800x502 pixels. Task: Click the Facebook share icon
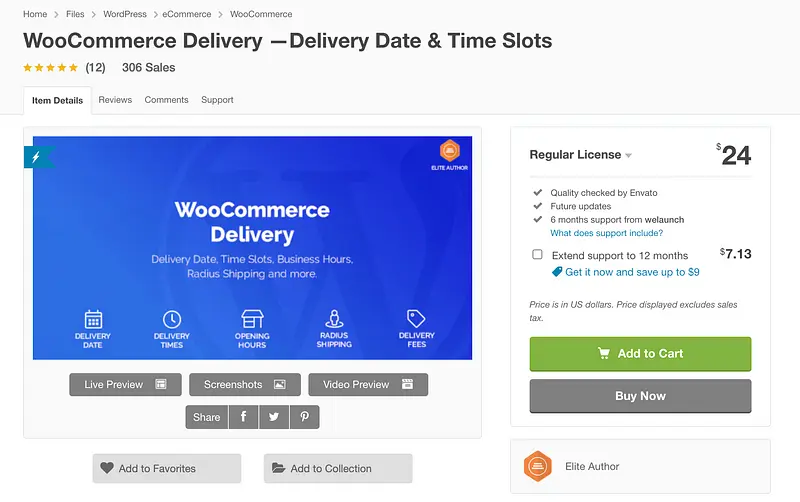coord(243,417)
